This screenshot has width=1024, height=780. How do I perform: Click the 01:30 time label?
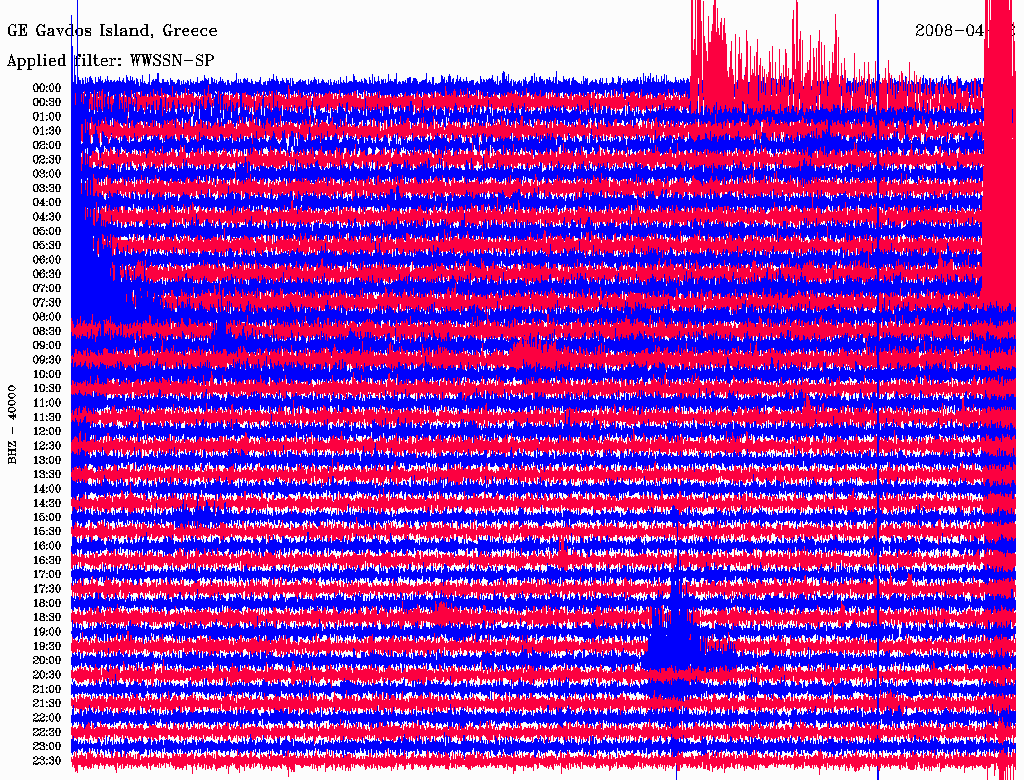[46, 131]
